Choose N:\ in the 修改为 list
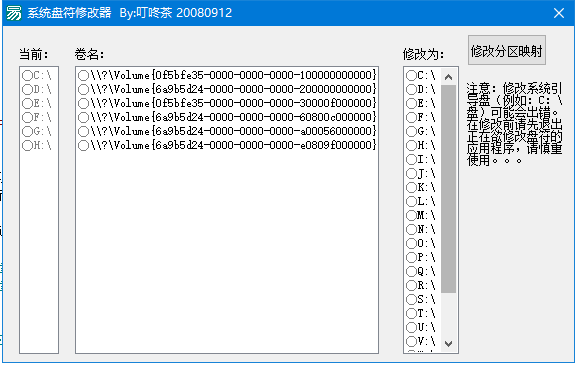577x365 pixels. 421,229
